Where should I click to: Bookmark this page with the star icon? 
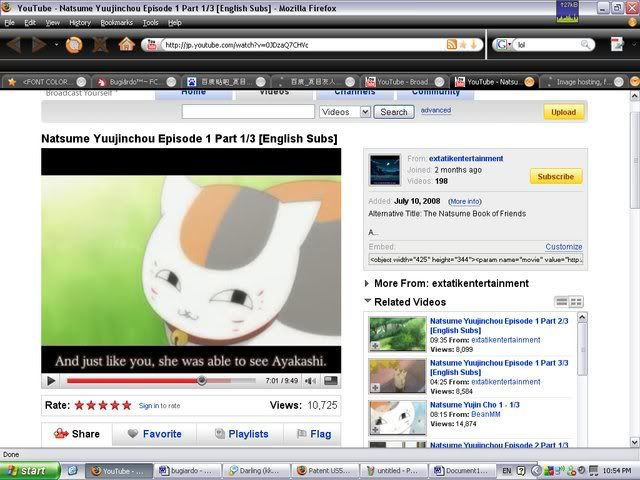(x=463, y=44)
